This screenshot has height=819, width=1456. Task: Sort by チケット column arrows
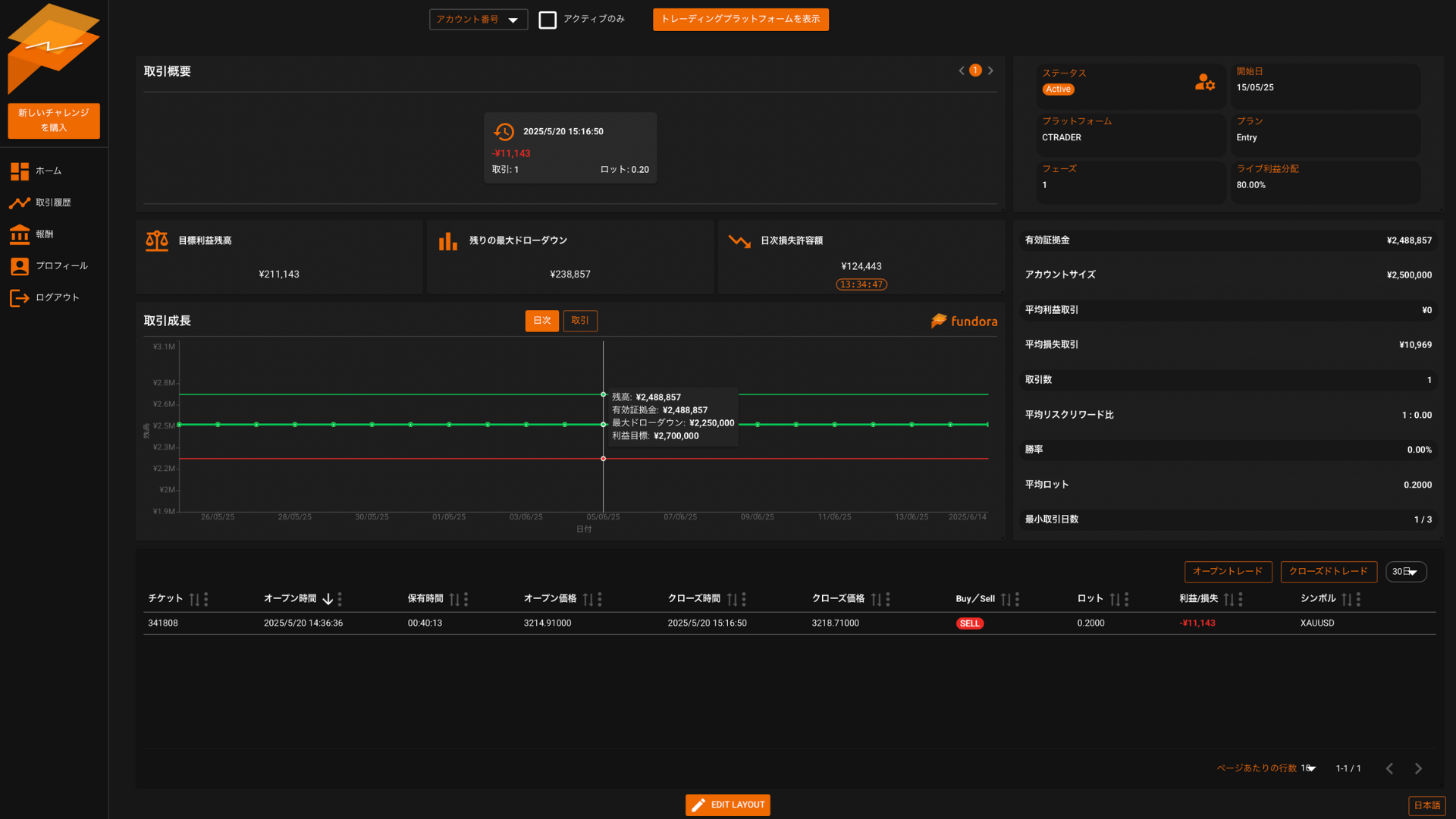pyautogui.click(x=194, y=600)
